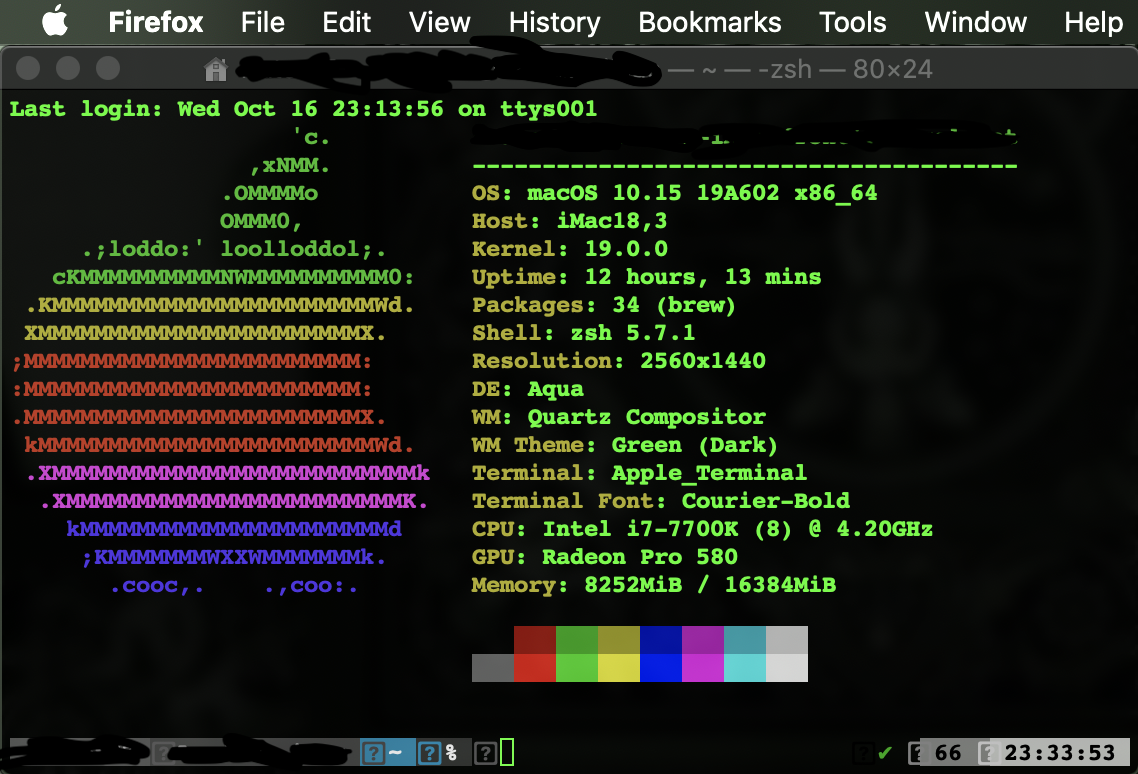1138x774 pixels.
Task: Open the History menu
Action: (x=554, y=23)
